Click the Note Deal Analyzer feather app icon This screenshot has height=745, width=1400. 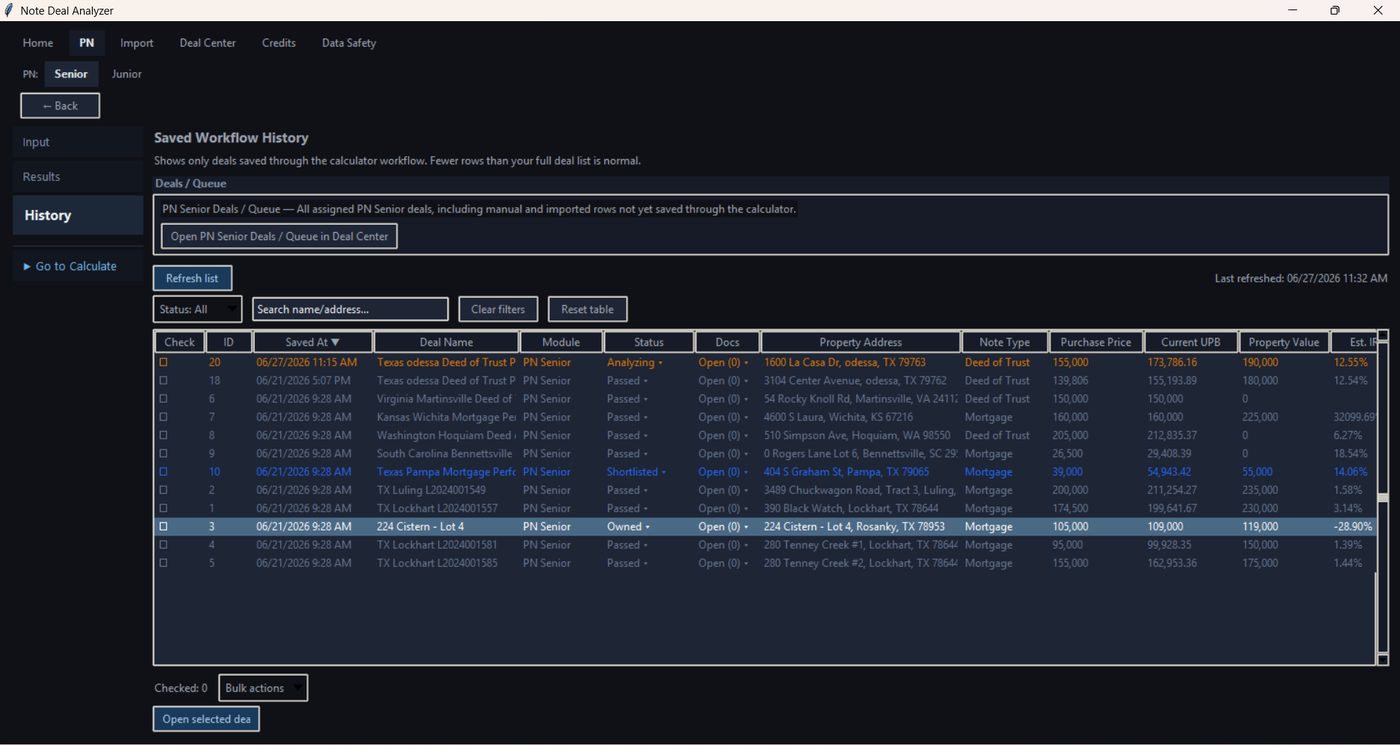pos(8,10)
